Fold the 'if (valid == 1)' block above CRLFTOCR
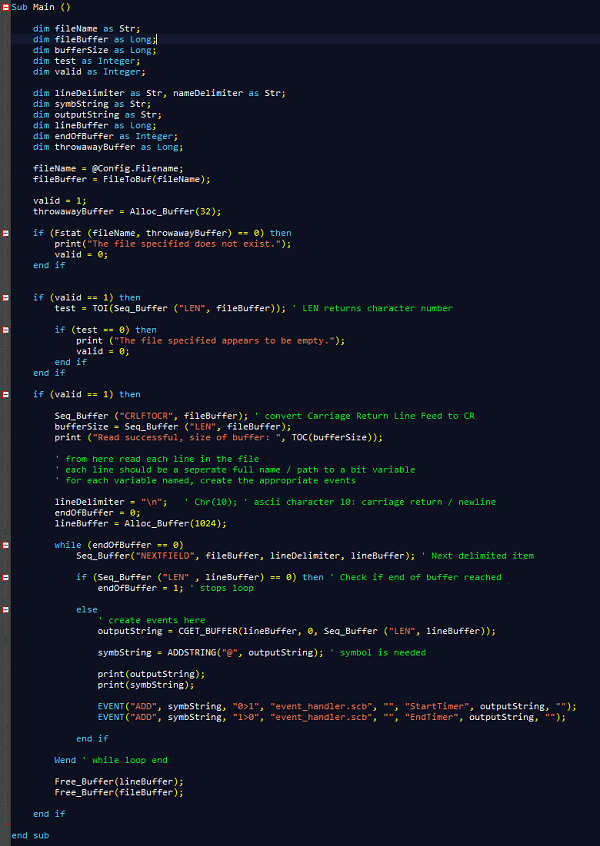Viewport: 600px width, 846px height. click(6, 394)
